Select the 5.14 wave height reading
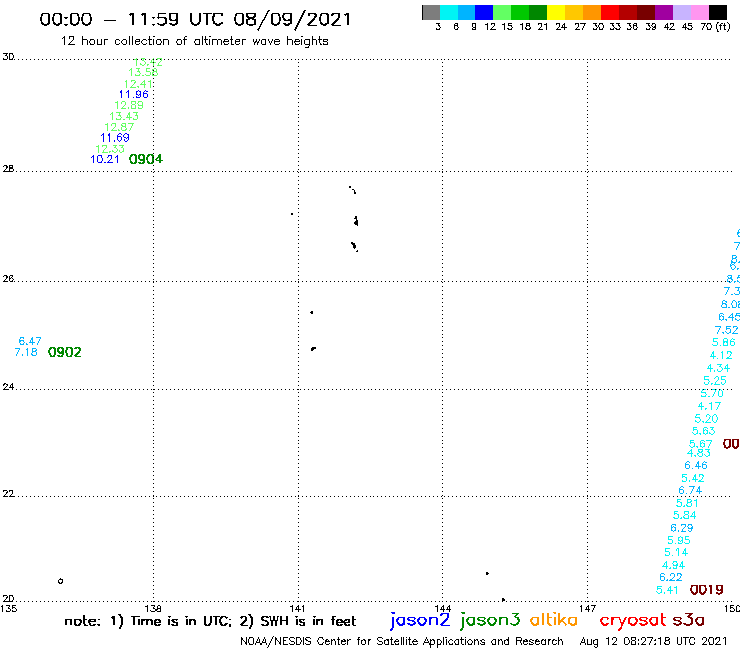The image size is (740, 650). pyautogui.click(x=676, y=552)
